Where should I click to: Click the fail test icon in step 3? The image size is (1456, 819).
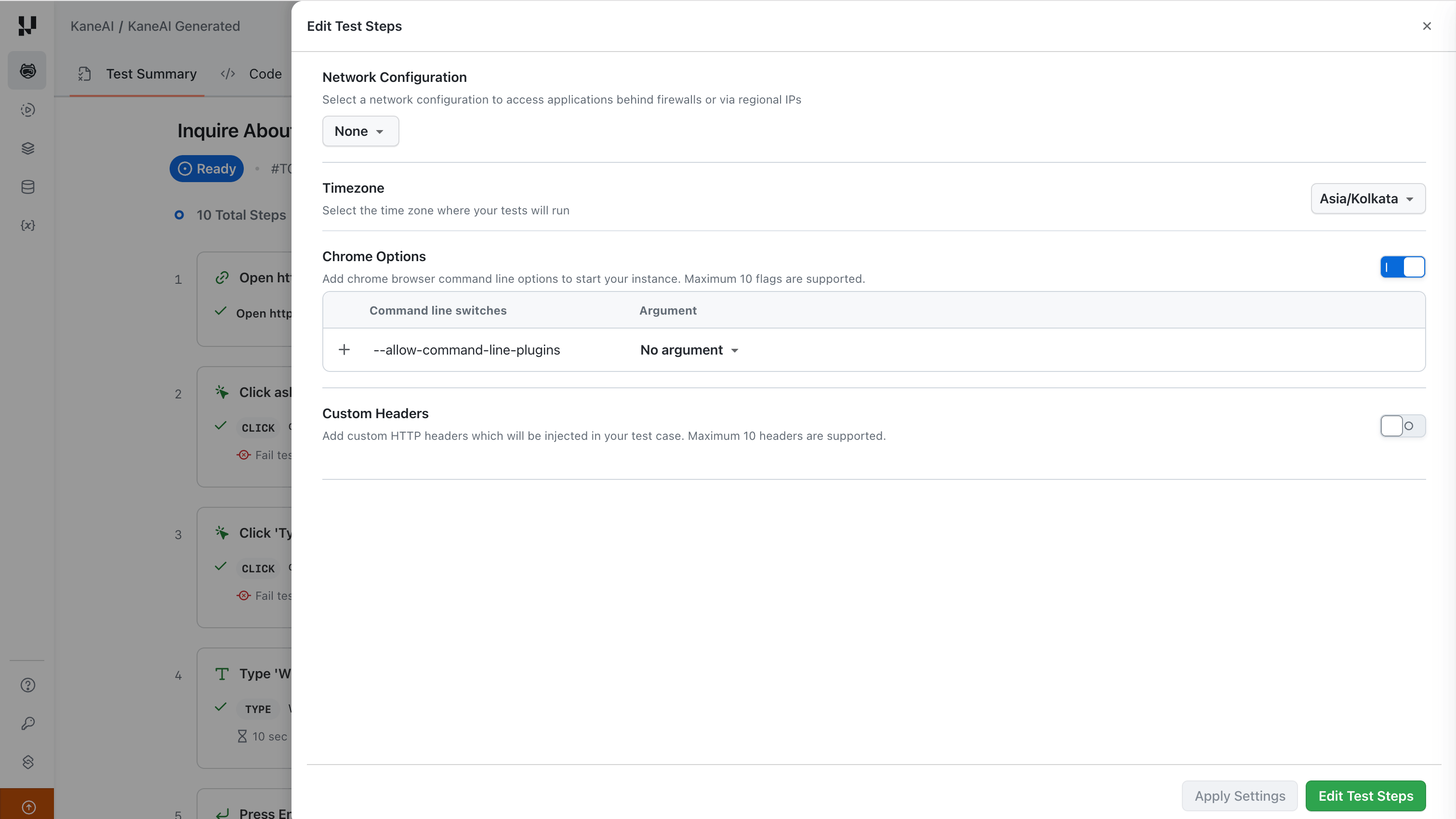244,596
